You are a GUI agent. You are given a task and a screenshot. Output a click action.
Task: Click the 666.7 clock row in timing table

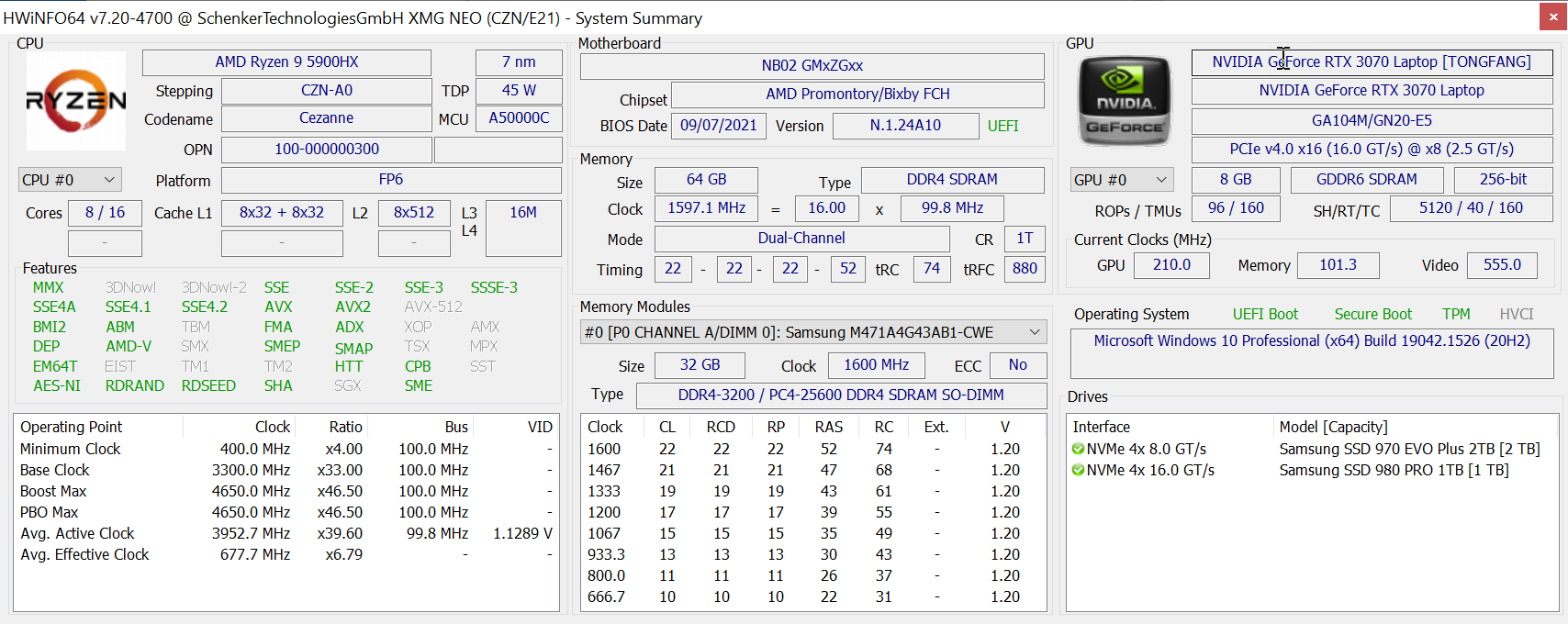(x=813, y=596)
